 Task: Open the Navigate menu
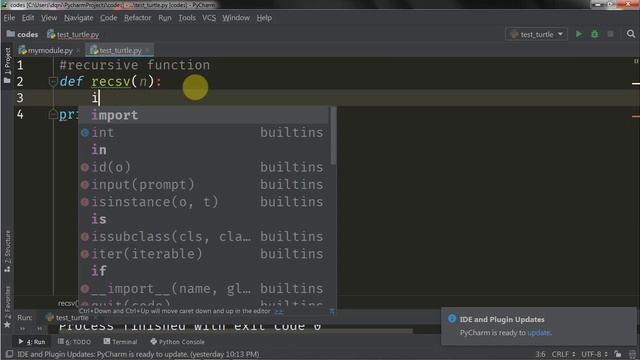[x=78, y=18]
